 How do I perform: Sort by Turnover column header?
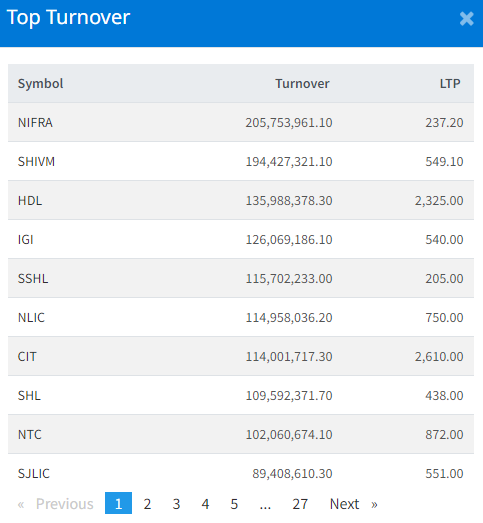[x=302, y=83]
